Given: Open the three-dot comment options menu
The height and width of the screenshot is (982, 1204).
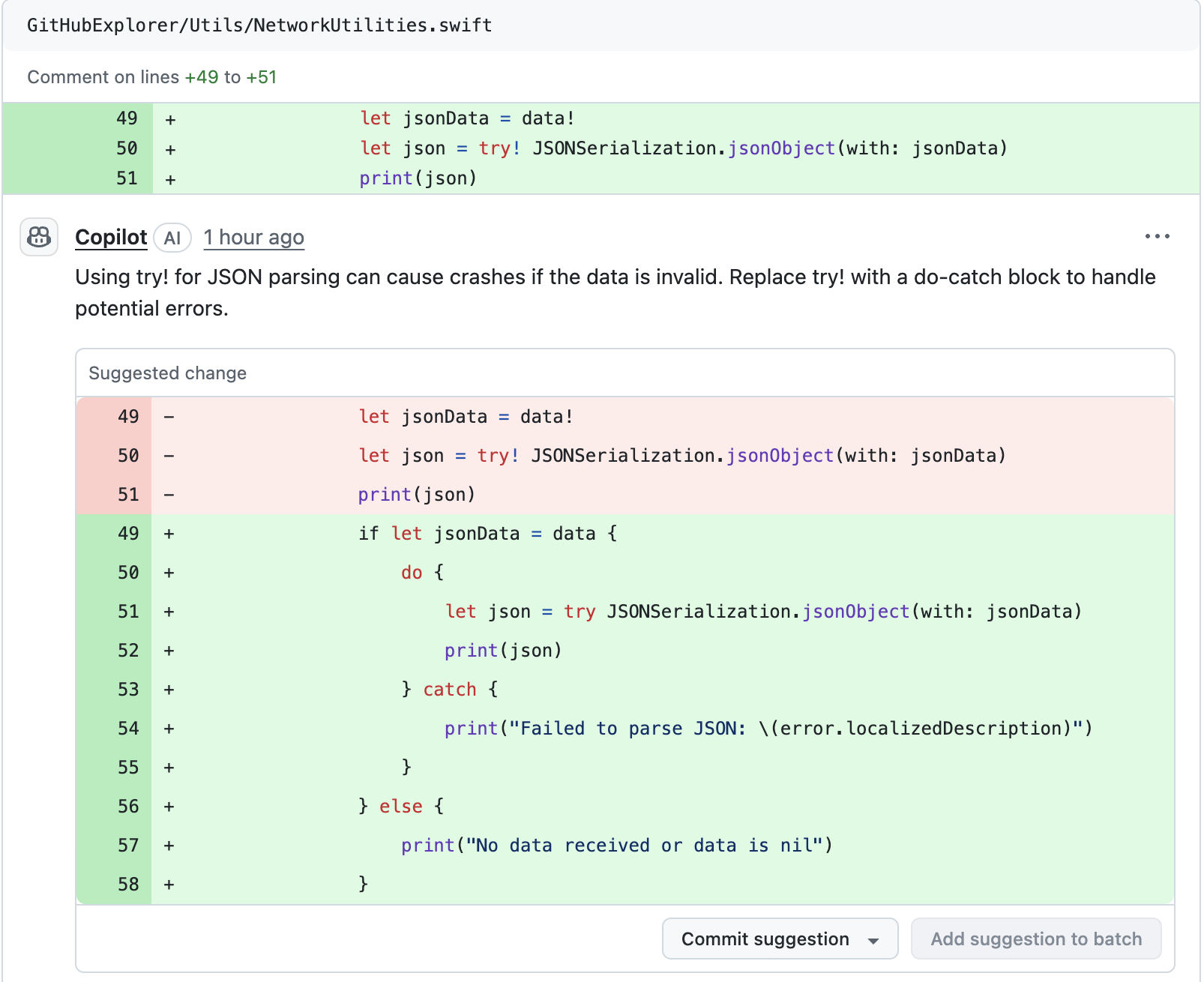Looking at the screenshot, I should (x=1157, y=237).
